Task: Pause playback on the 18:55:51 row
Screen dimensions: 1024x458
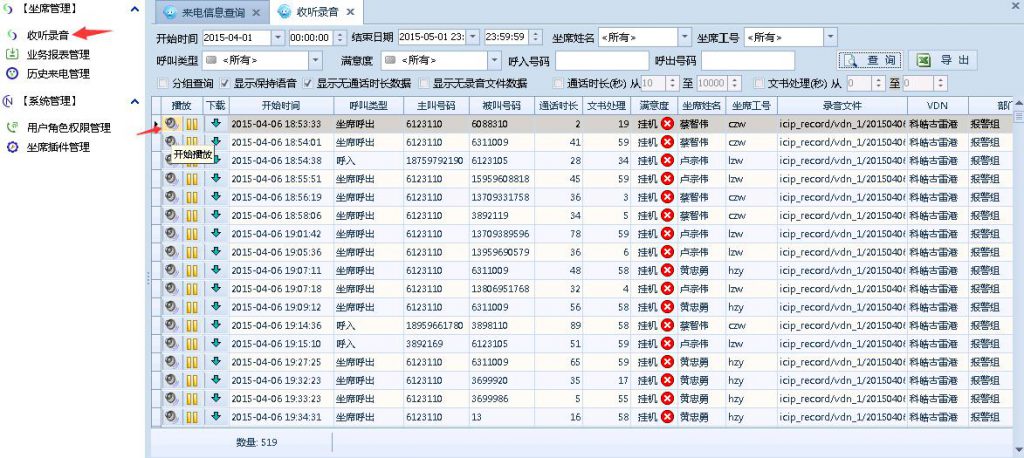Action: [192, 179]
